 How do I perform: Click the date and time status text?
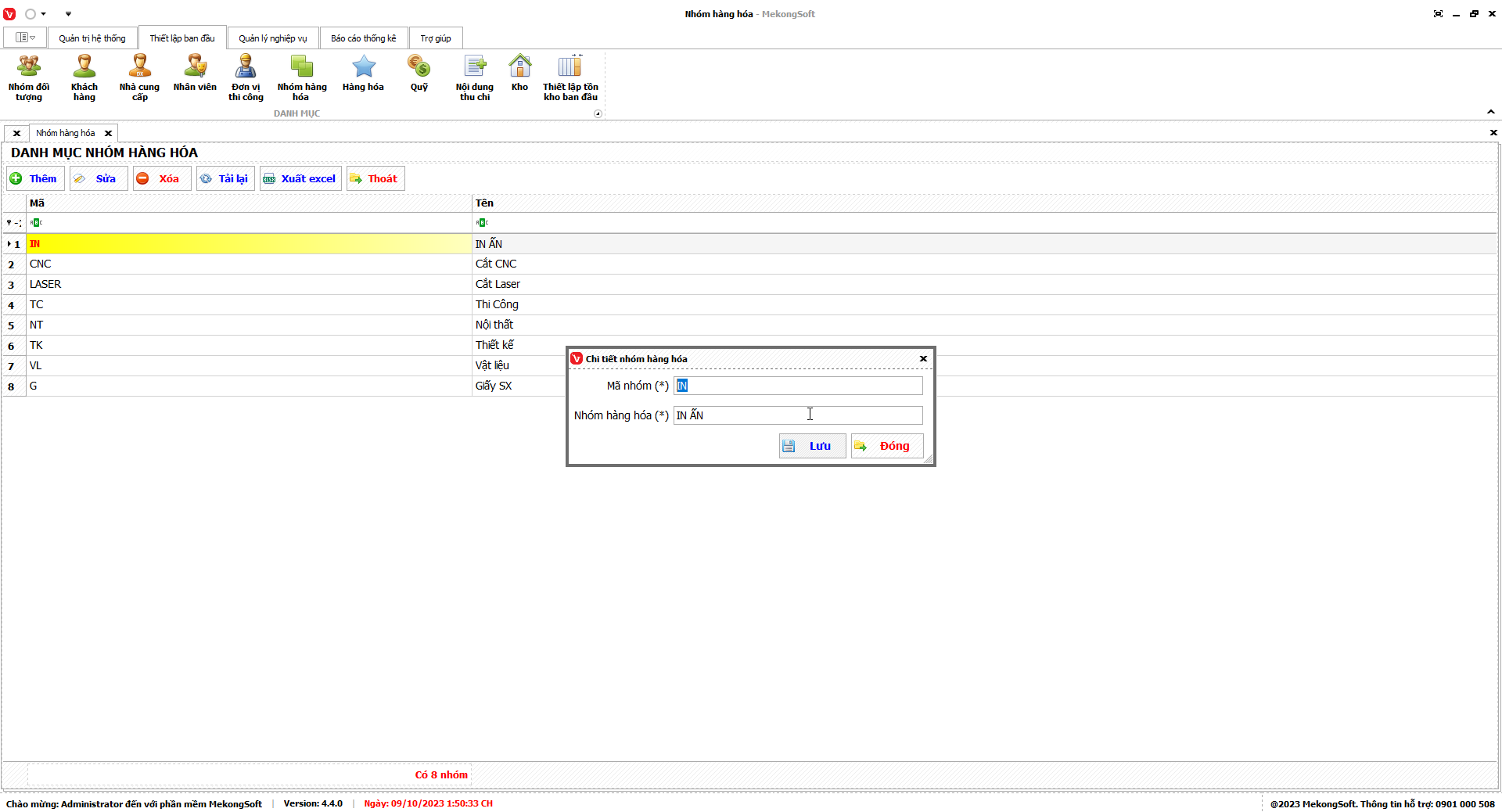428,804
